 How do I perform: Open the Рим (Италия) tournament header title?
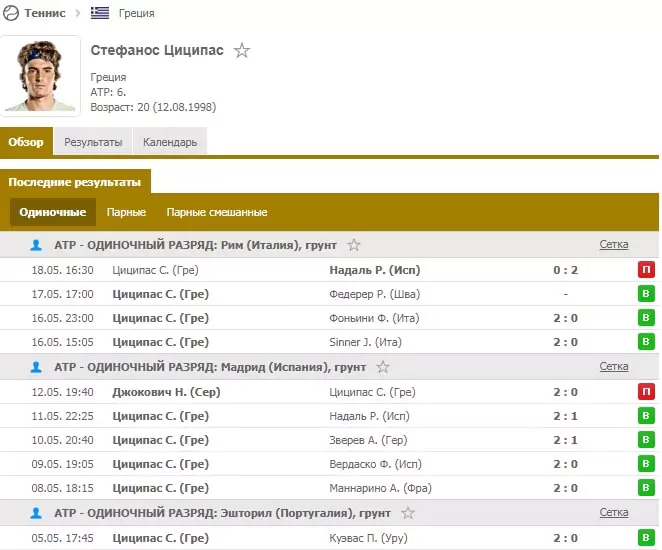click(x=195, y=245)
